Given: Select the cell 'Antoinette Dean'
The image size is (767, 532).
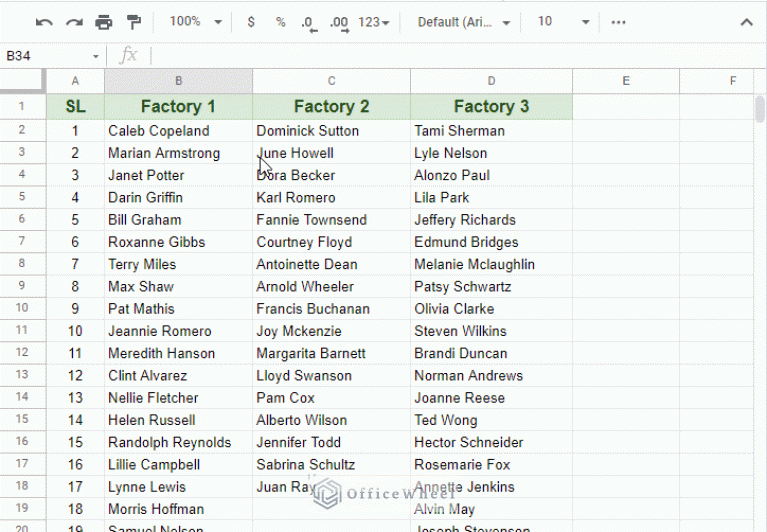Looking at the screenshot, I should click(332, 264).
